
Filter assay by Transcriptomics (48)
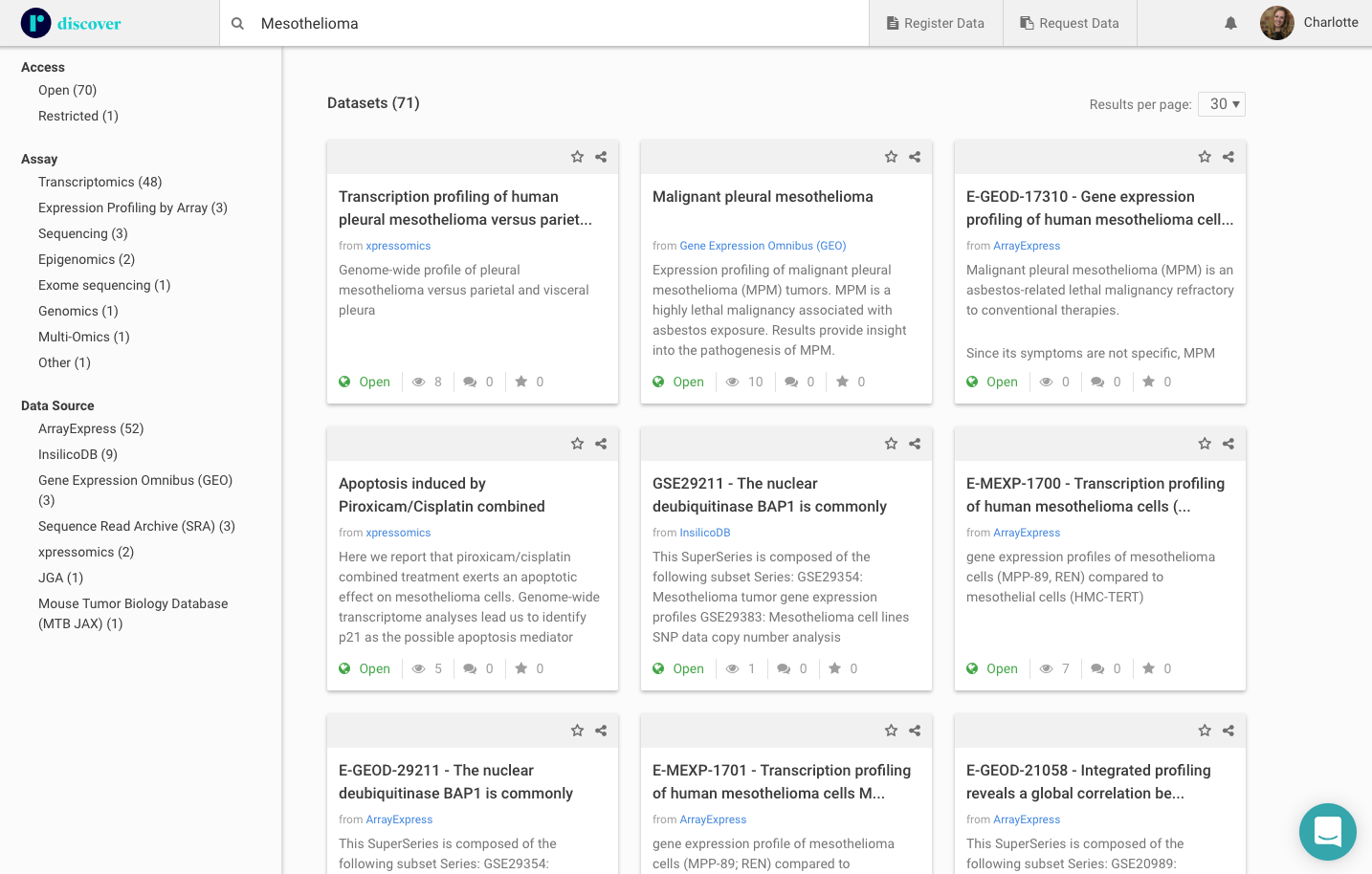click(100, 182)
